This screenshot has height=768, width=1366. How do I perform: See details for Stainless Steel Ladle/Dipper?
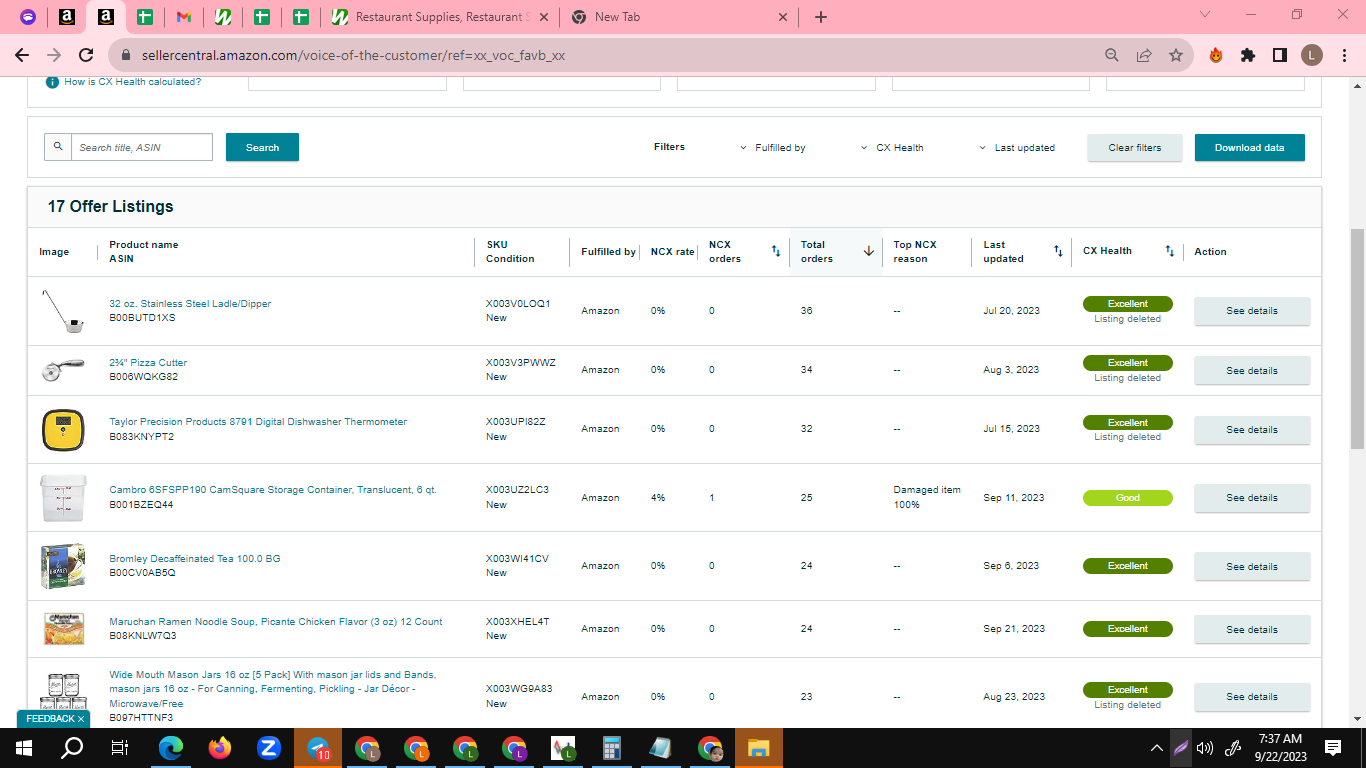click(x=1252, y=311)
